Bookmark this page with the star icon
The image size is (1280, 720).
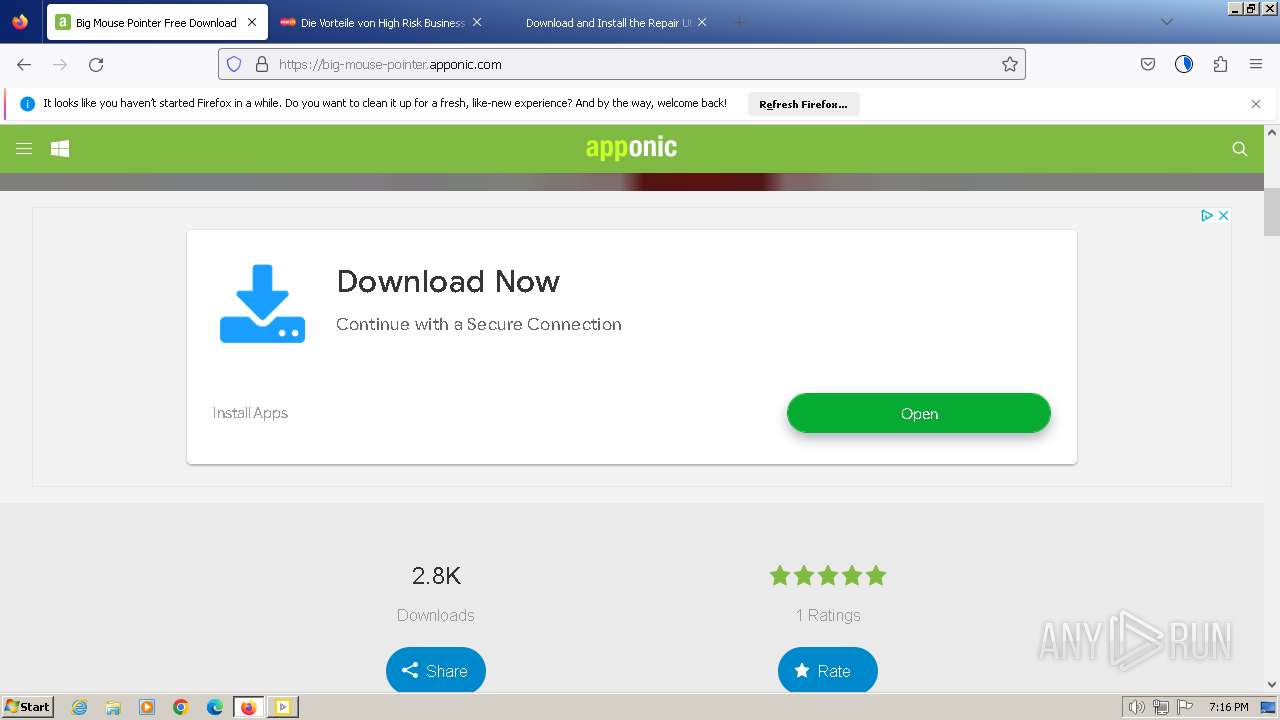click(x=1010, y=64)
